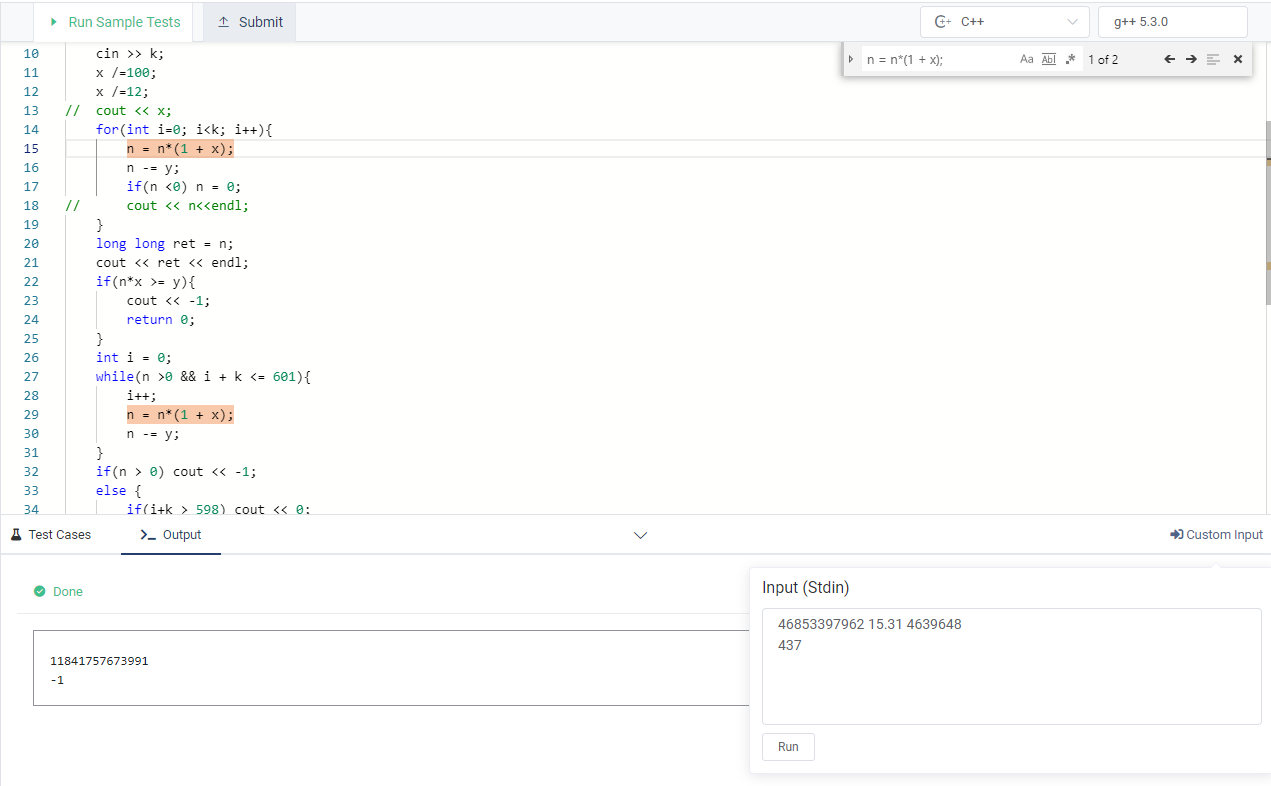The image size is (1271, 786).
Task: Enable regular expression search toggle
Action: coord(1070,59)
